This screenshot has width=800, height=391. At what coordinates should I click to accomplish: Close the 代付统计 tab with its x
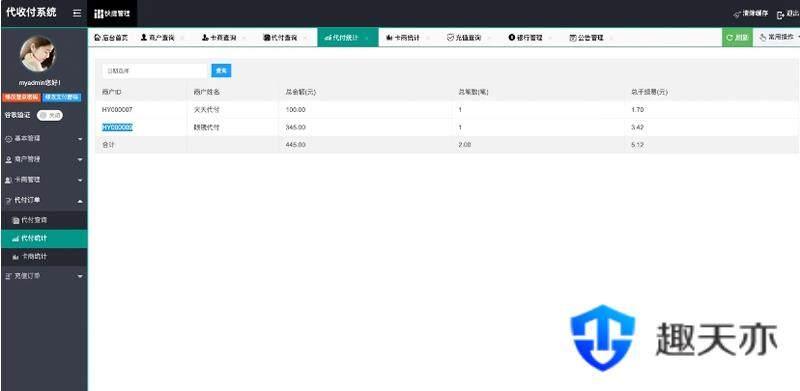367,38
